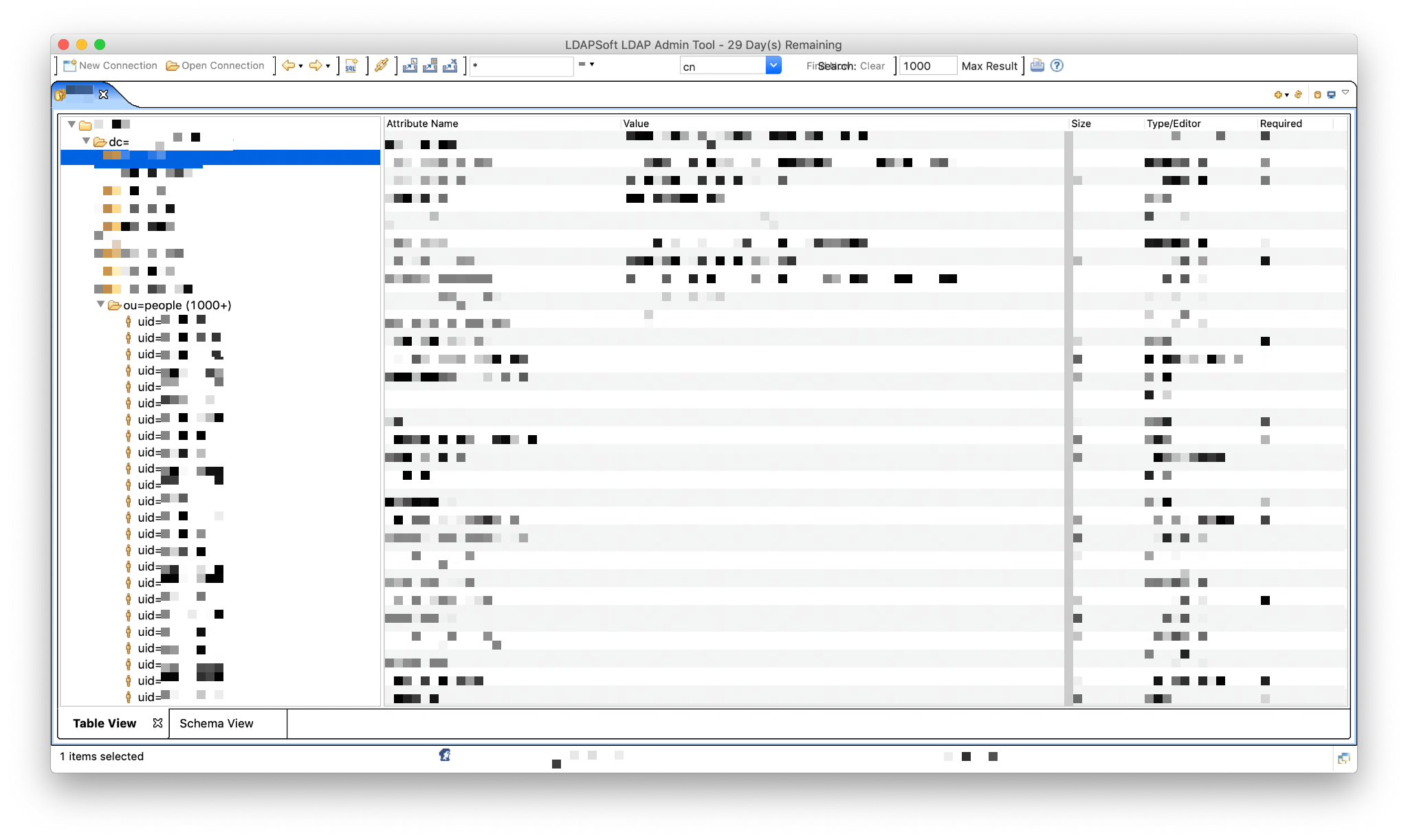The width and height of the screenshot is (1408, 840).
Task: Click the print icon in the toolbar
Action: pos(1037,66)
